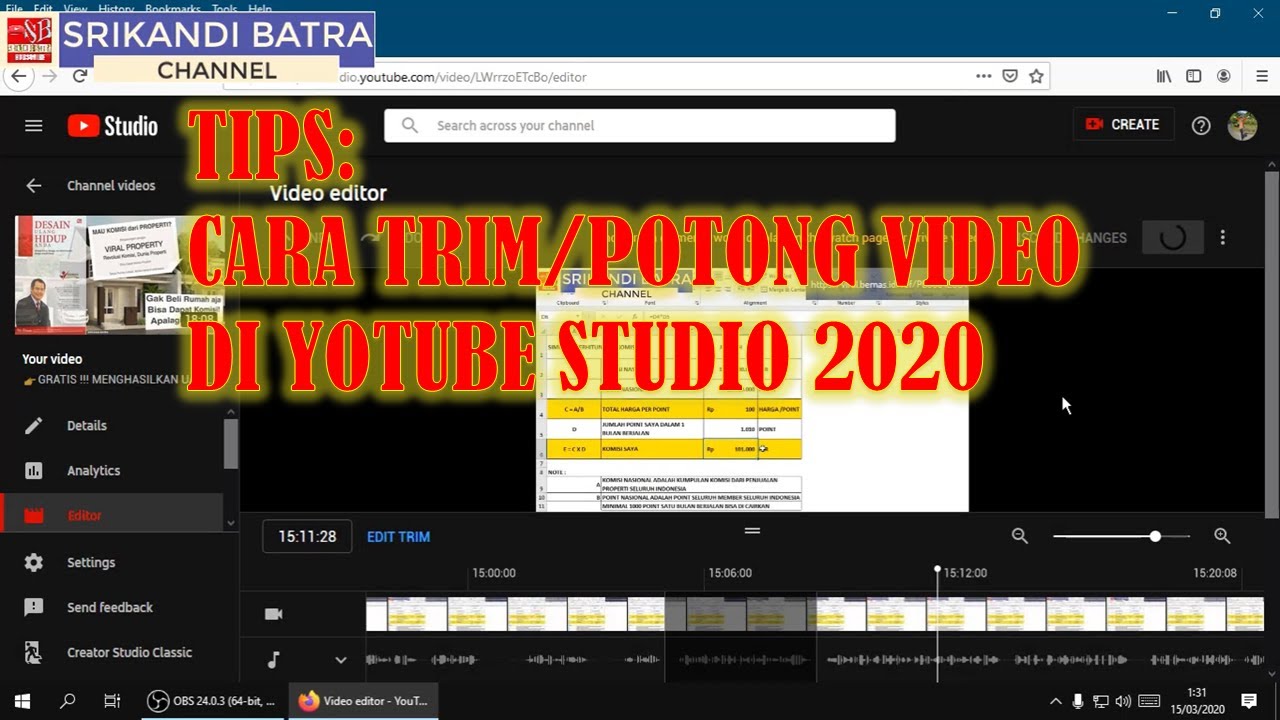Open Windows Task View
The image size is (1280, 720).
tap(112, 701)
